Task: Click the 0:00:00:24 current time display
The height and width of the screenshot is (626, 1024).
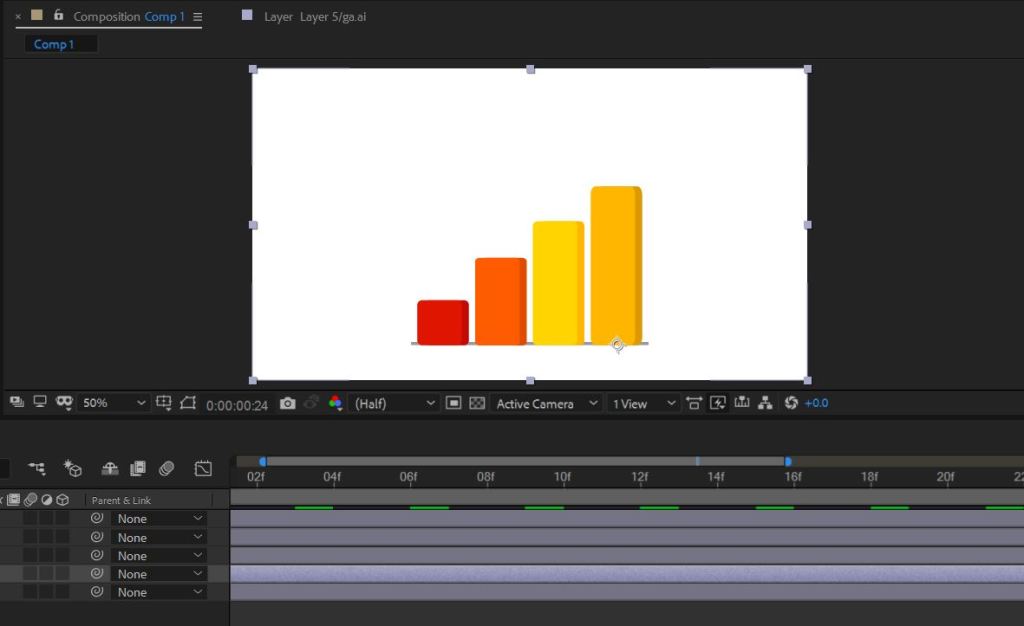Action: [237, 405]
